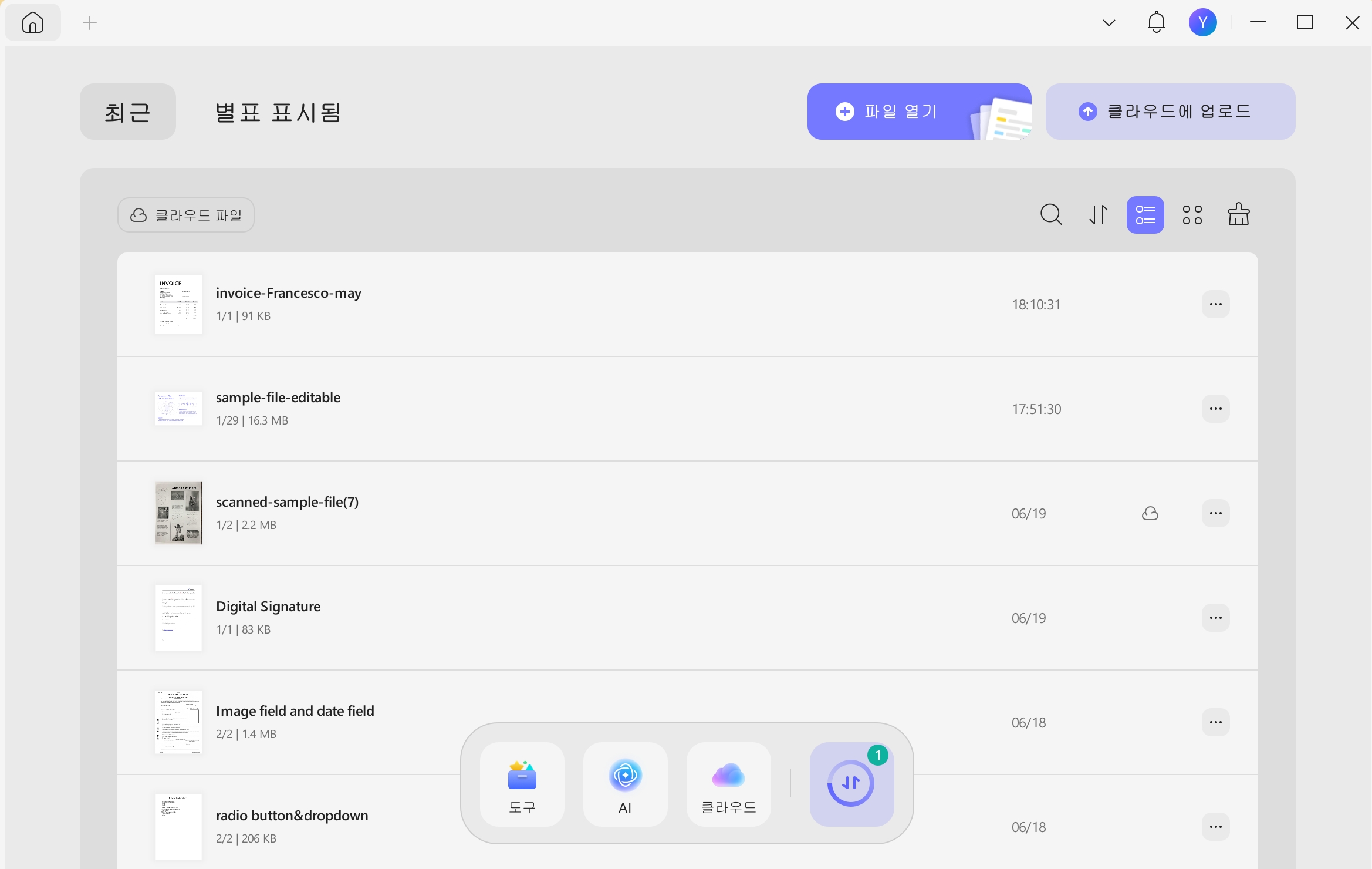The height and width of the screenshot is (869, 1372).
Task: Open the notifications bell
Action: click(x=1156, y=22)
